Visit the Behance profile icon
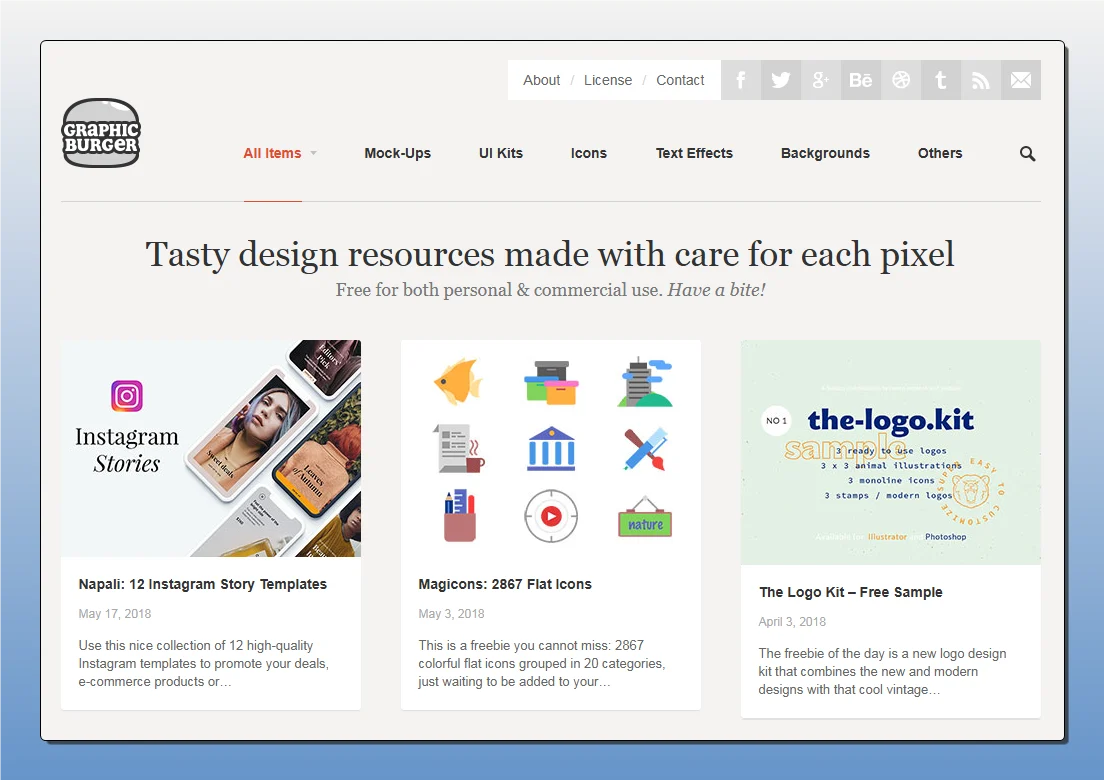Image resolution: width=1104 pixels, height=780 pixels. coord(861,80)
